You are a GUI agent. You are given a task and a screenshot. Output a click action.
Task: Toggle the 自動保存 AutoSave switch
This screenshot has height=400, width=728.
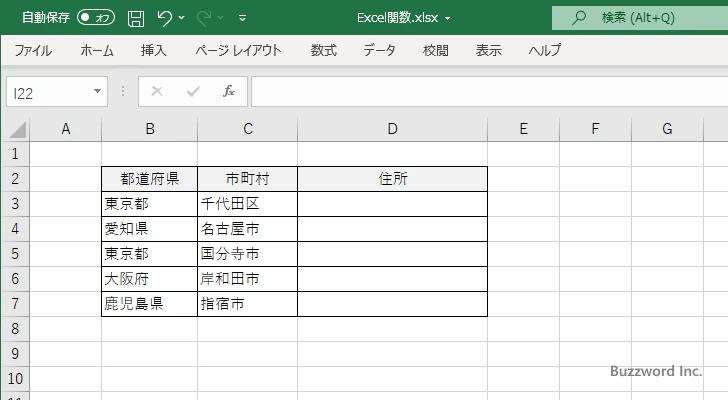(x=96, y=18)
